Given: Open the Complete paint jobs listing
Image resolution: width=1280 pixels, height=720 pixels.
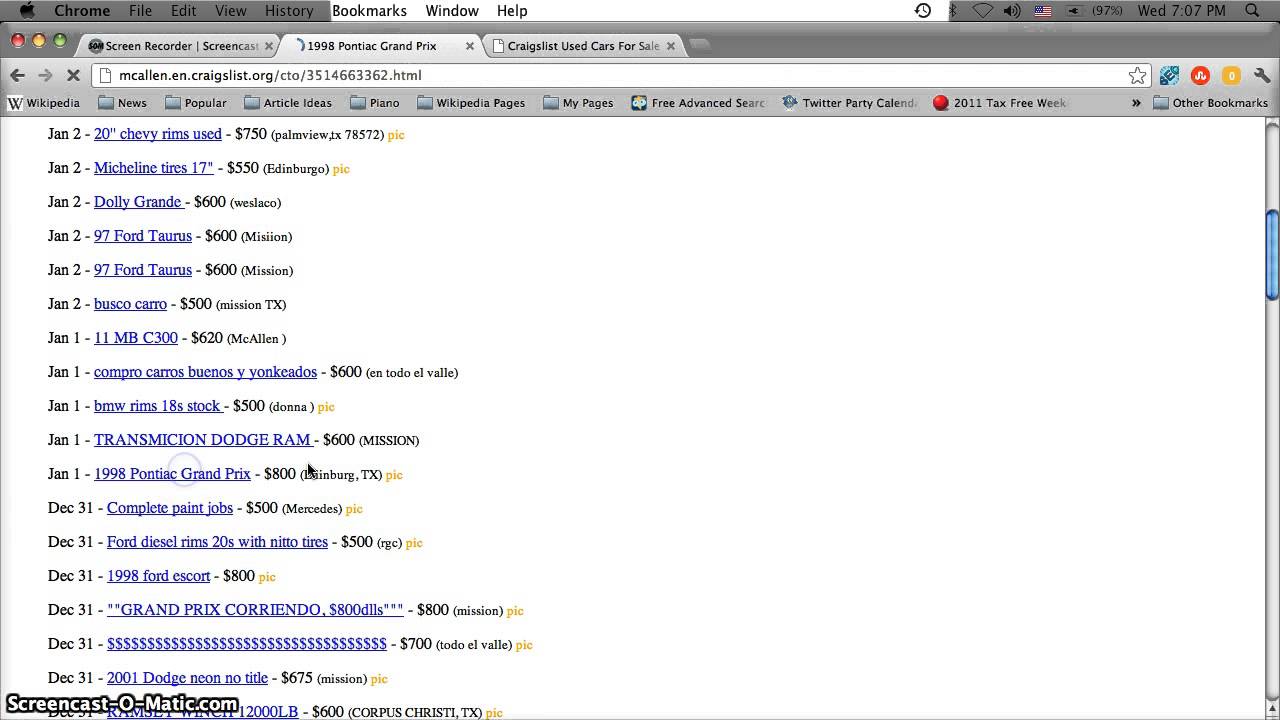Looking at the screenshot, I should click(170, 508).
